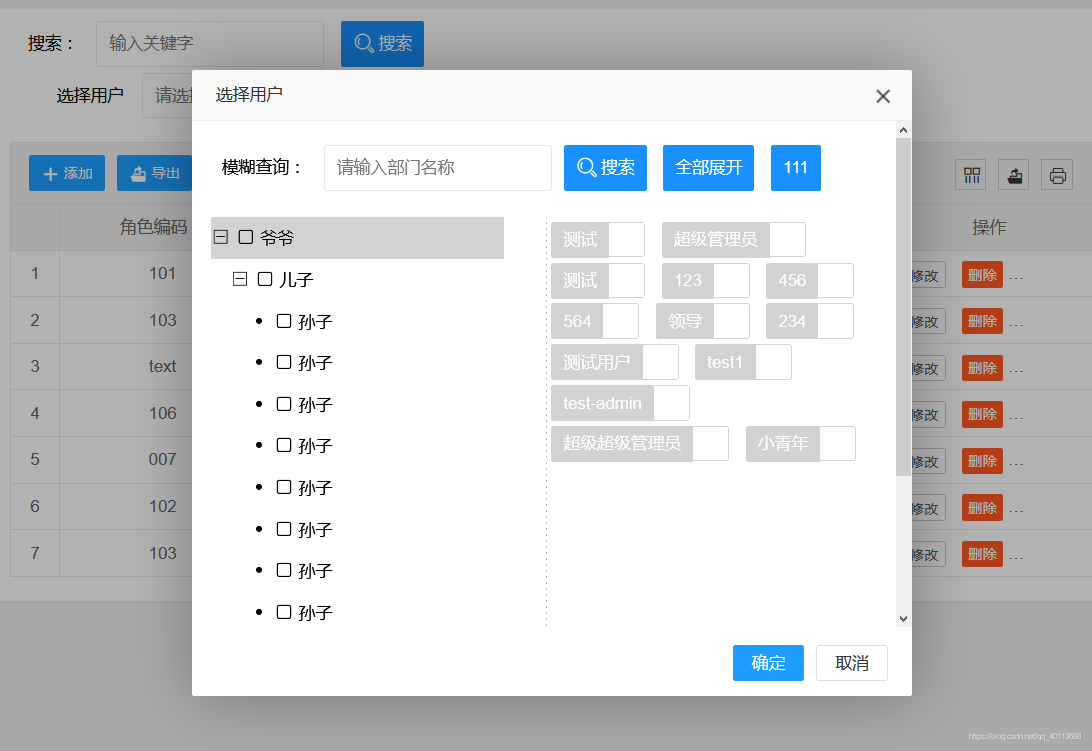
Task: Toggle the test1 user switch
Action: pyautogui.click(x=743, y=362)
